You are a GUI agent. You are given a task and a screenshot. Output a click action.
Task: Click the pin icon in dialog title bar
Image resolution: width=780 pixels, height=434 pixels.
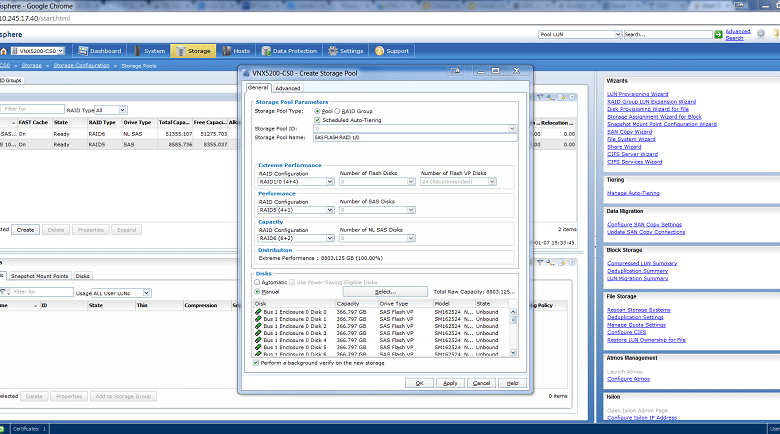pyautogui.click(x=455, y=71)
